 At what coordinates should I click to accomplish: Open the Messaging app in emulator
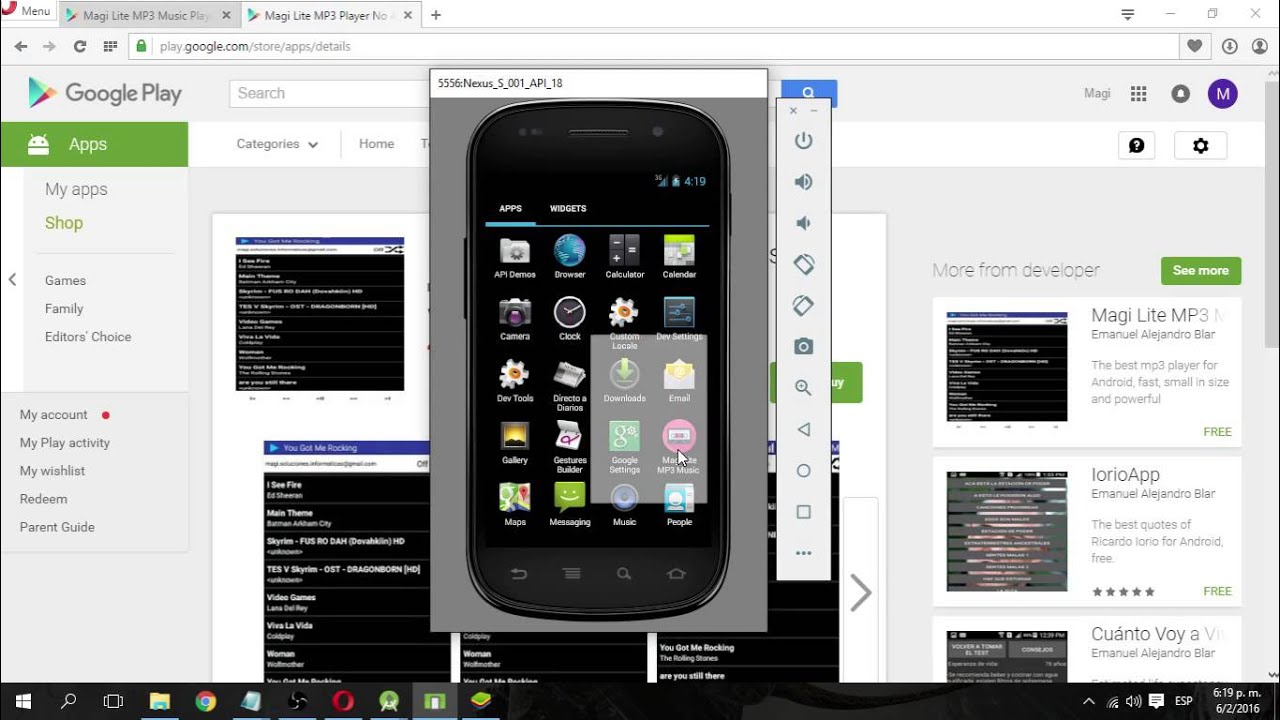(570, 504)
